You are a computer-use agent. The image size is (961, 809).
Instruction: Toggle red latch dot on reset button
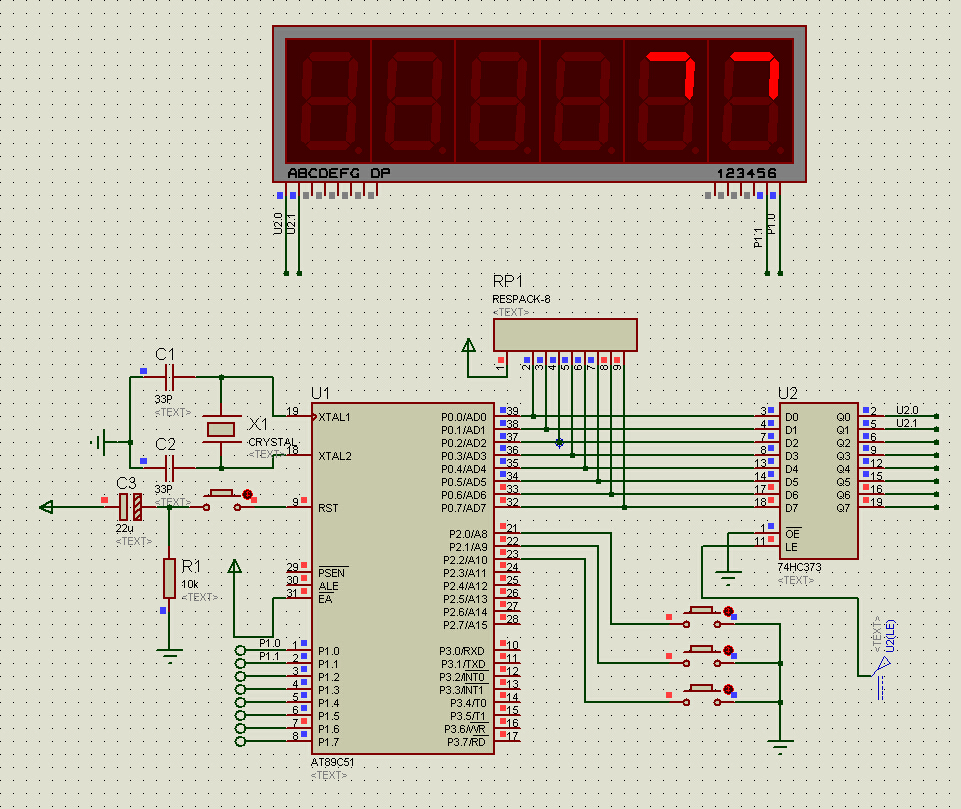(248, 494)
